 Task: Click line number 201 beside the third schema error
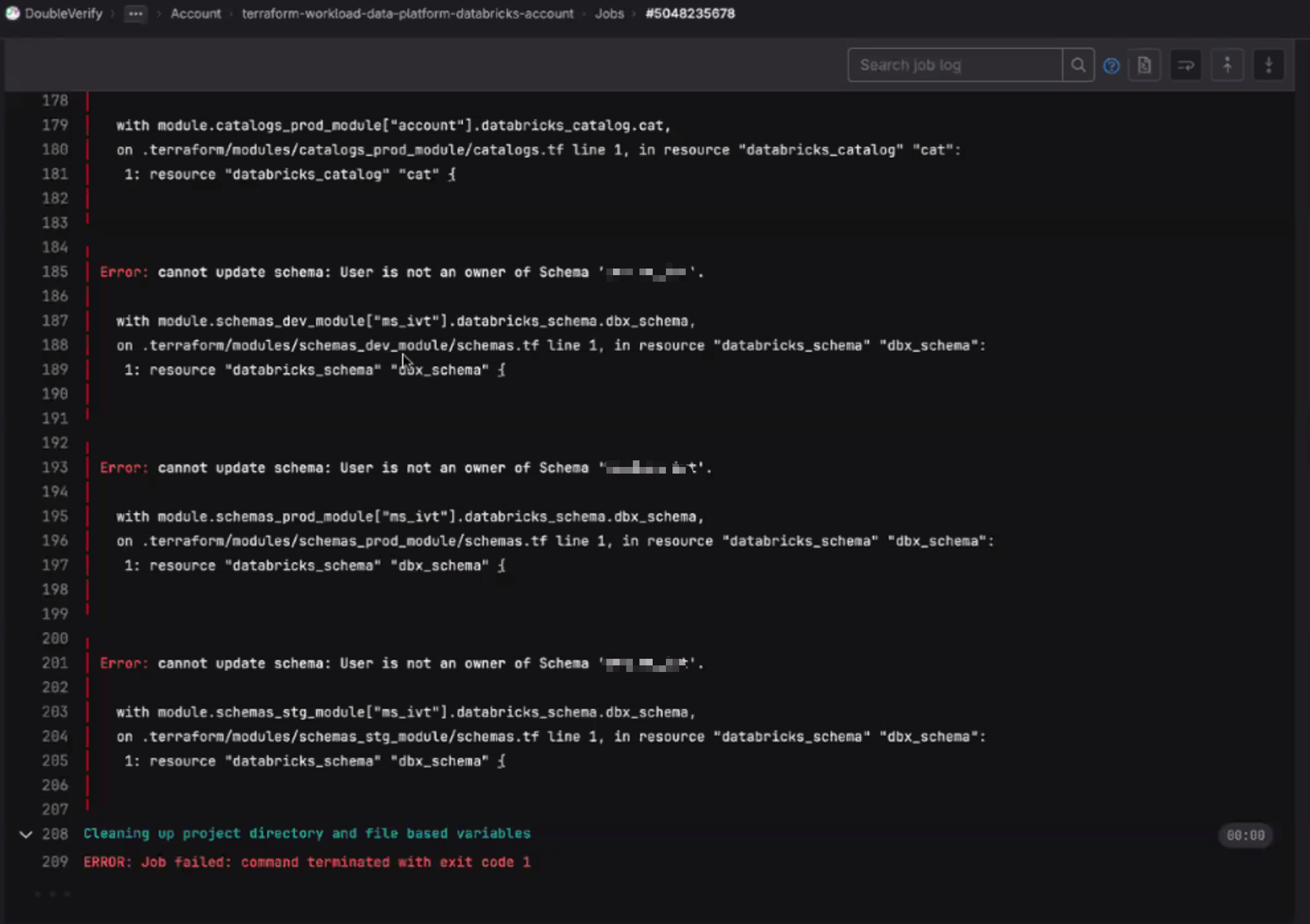pyautogui.click(x=56, y=663)
